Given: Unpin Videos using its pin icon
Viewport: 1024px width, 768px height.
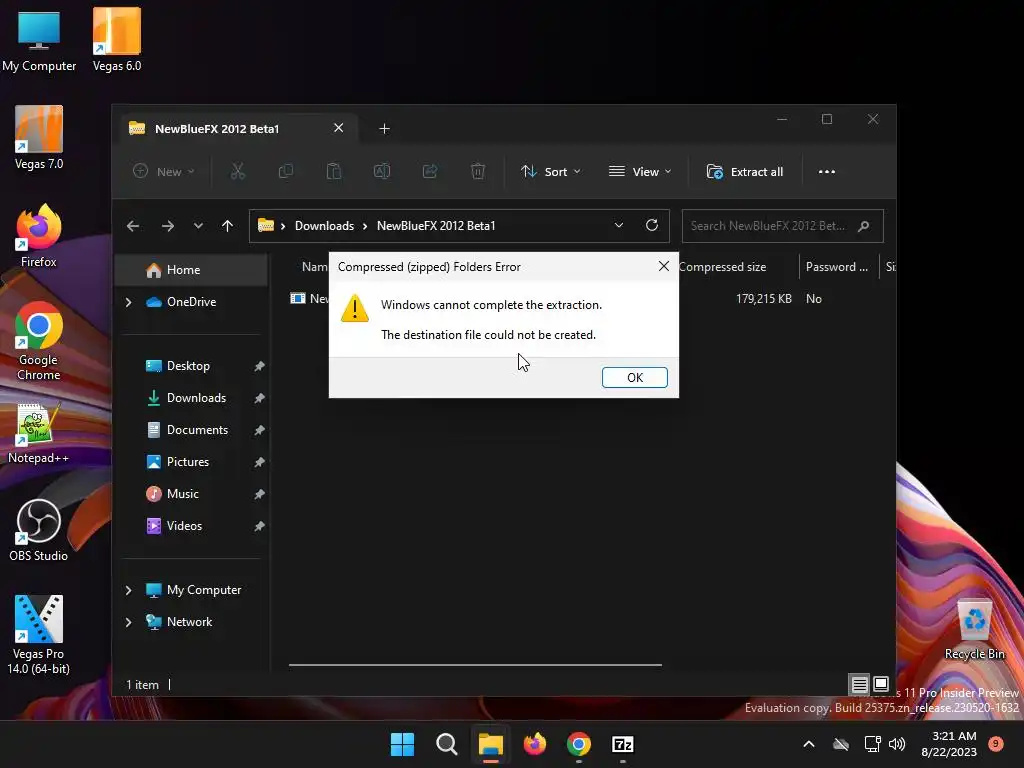Looking at the screenshot, I should pyautogui.click(x=259, y=526).
